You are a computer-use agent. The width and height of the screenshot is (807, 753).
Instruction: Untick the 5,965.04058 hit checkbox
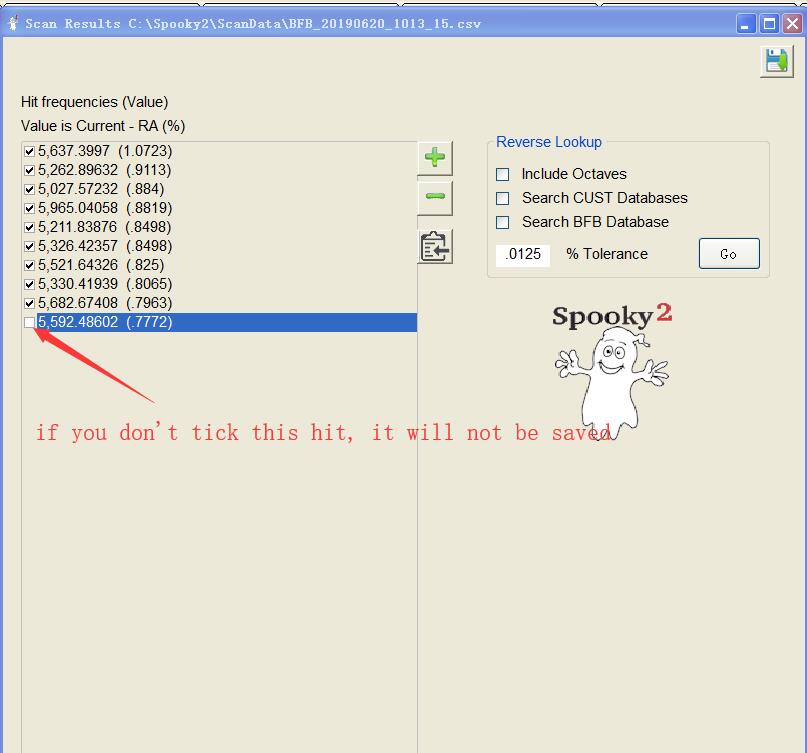click(29, 208)
